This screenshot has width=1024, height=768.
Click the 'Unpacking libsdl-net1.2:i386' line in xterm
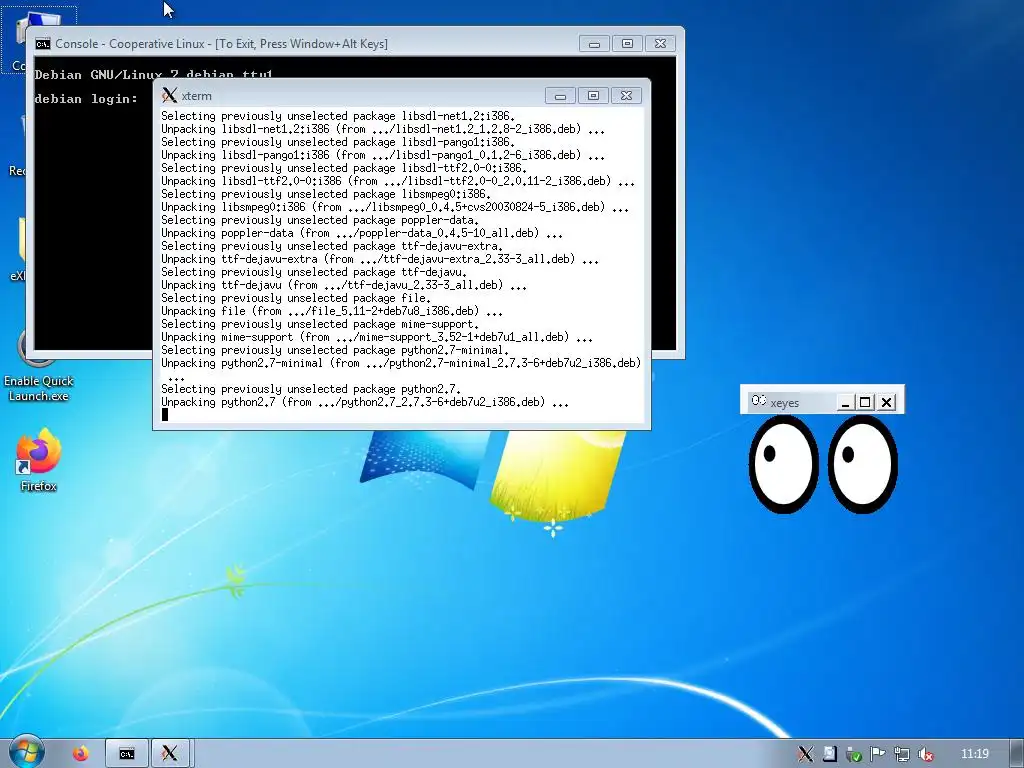tap(383, 129)
